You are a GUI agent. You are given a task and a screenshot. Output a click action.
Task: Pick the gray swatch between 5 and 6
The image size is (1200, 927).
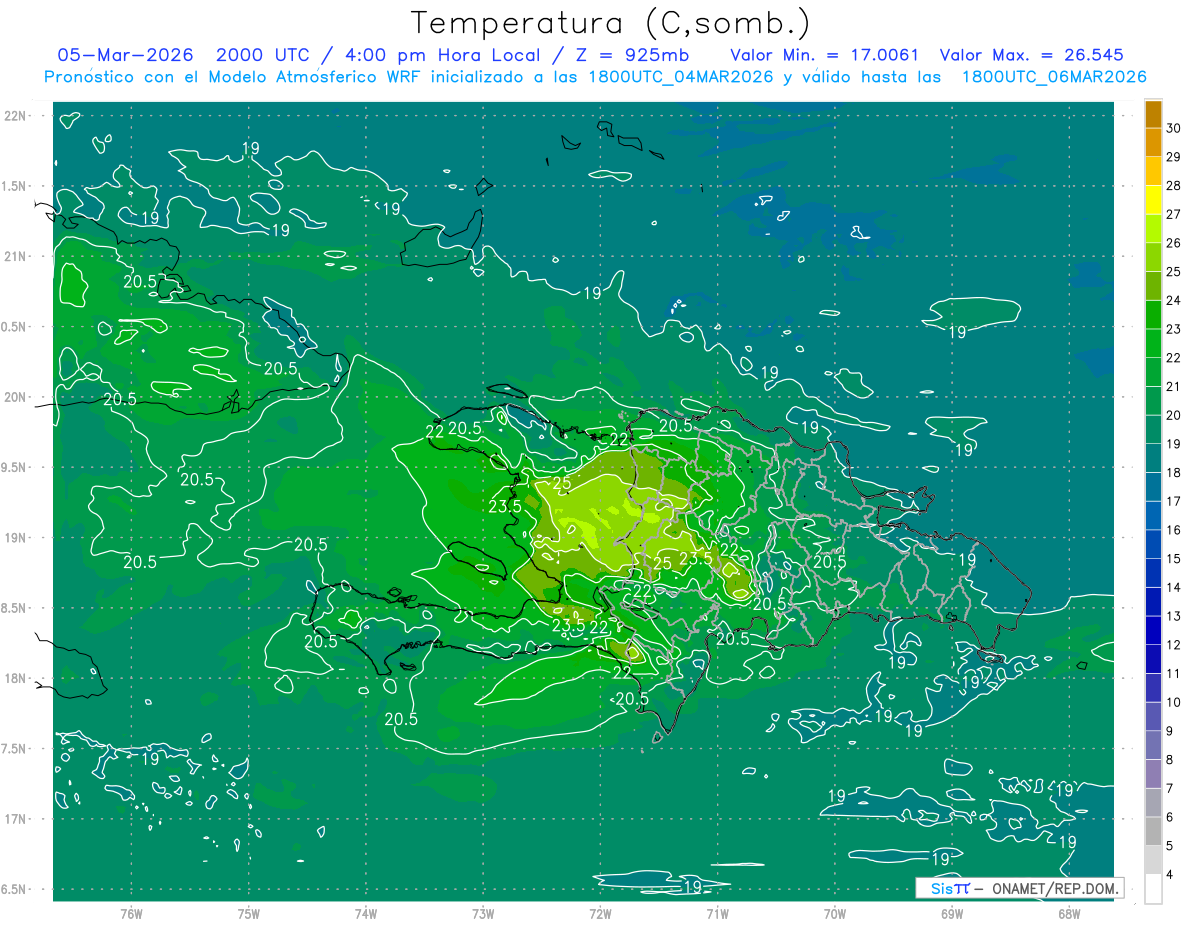pos(1153,831)
